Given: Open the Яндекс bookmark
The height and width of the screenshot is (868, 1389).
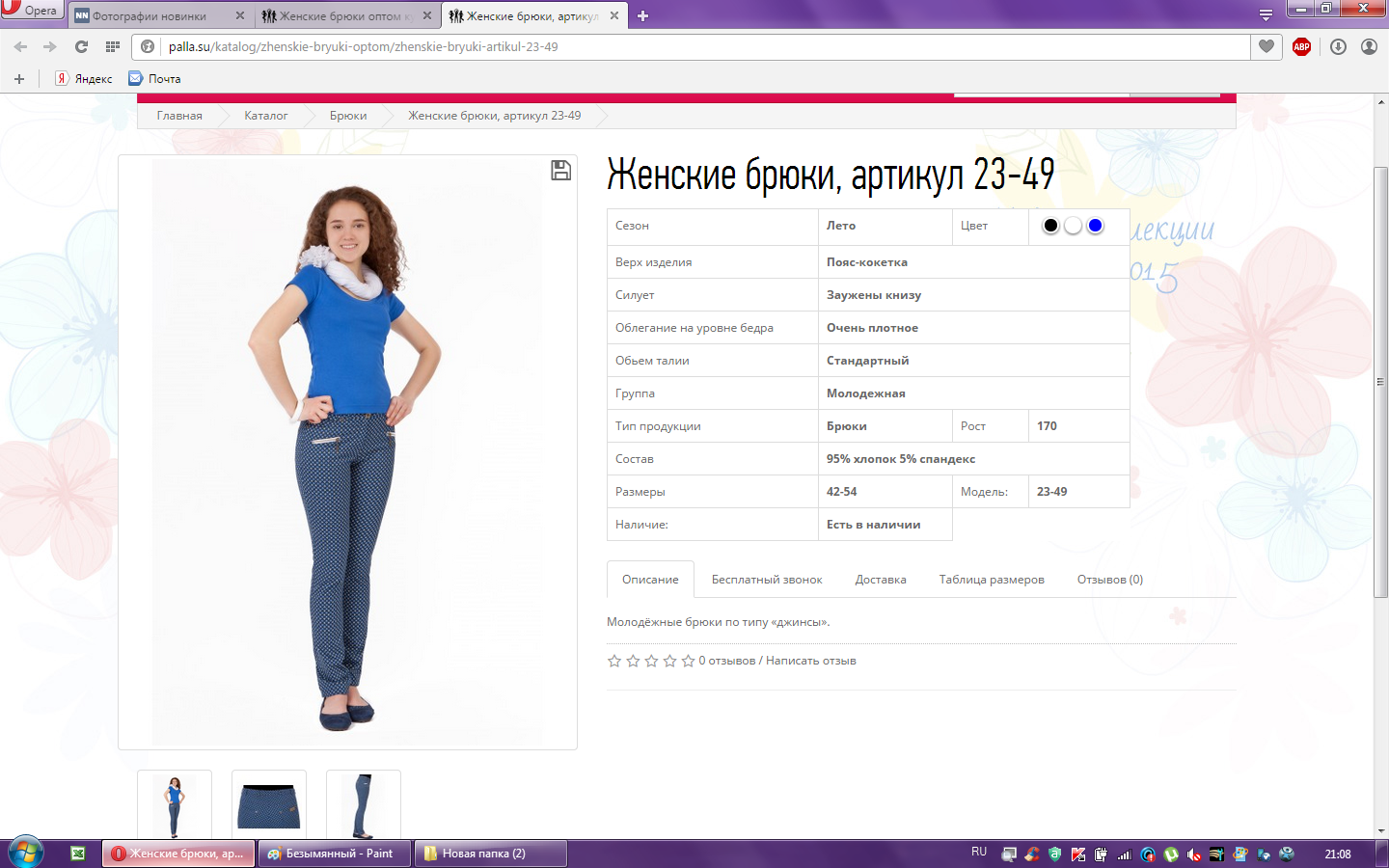Looking at the screenshot, I should (84, 79).
